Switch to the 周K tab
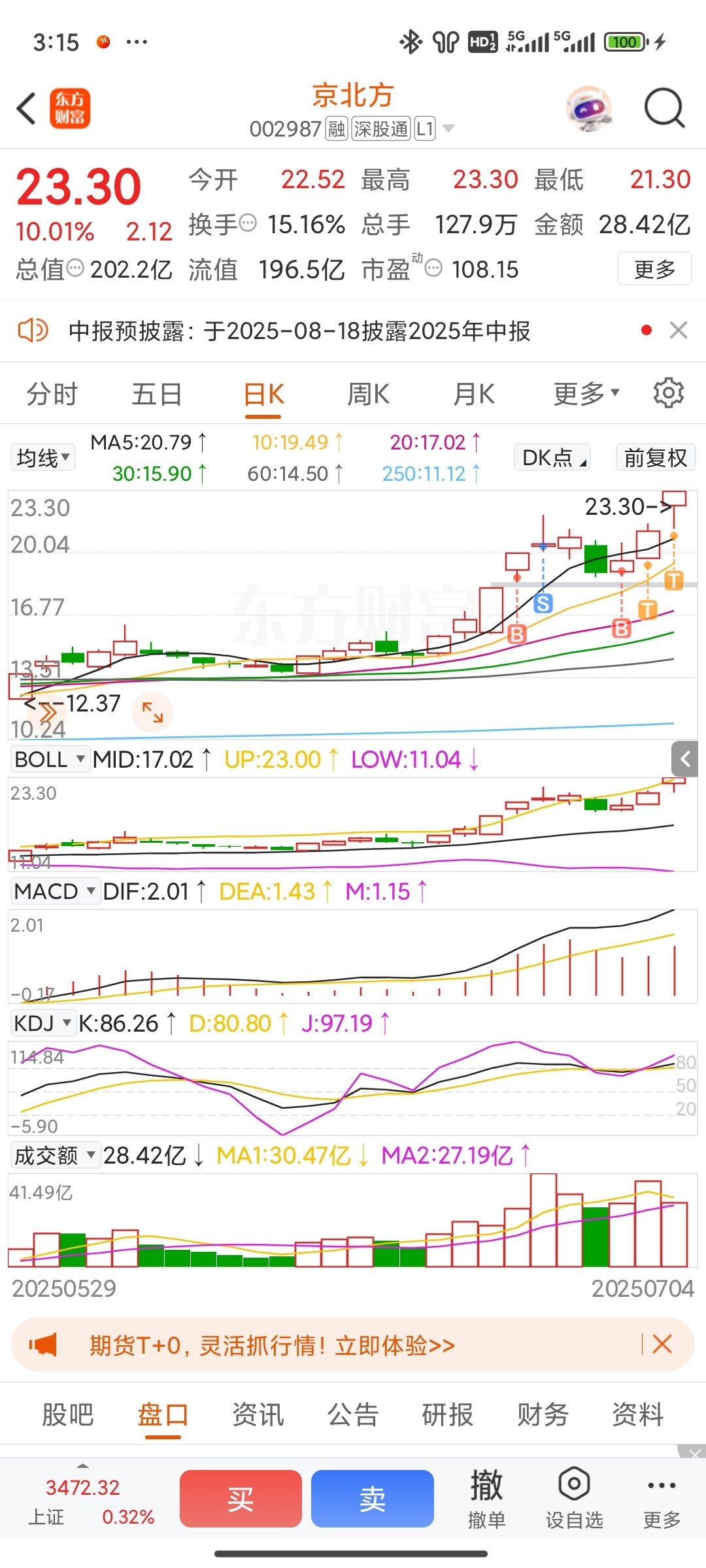The image size is (706, 1568). (368, 394)
